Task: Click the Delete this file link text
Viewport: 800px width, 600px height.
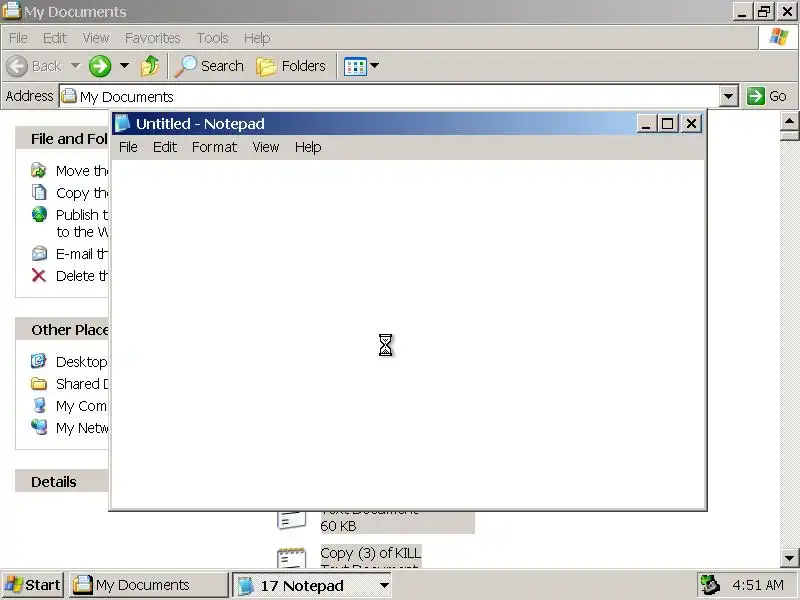Action: (x=82, y=276)
